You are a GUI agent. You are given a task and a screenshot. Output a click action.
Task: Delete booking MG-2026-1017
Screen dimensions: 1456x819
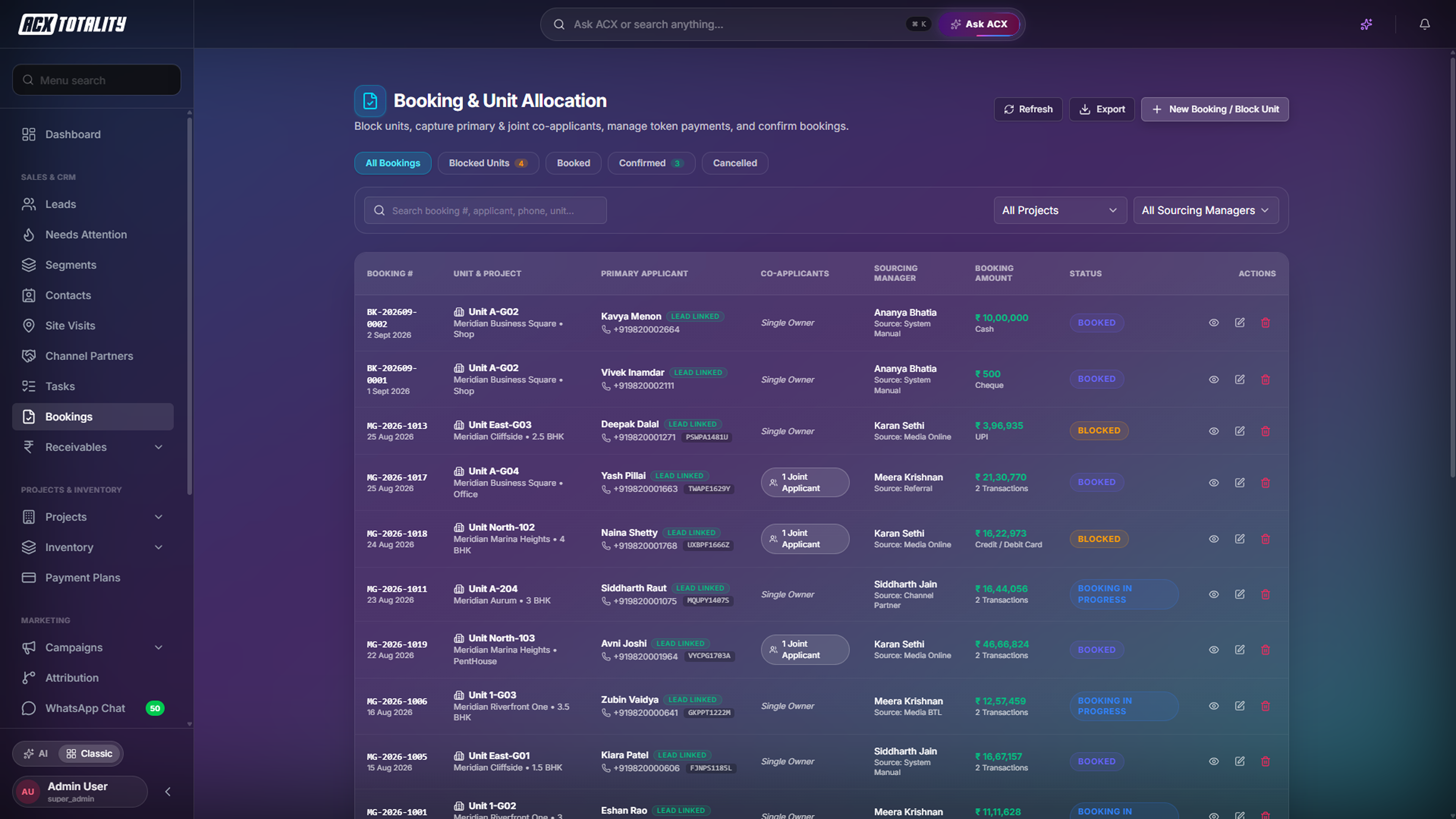[1266, 482]
